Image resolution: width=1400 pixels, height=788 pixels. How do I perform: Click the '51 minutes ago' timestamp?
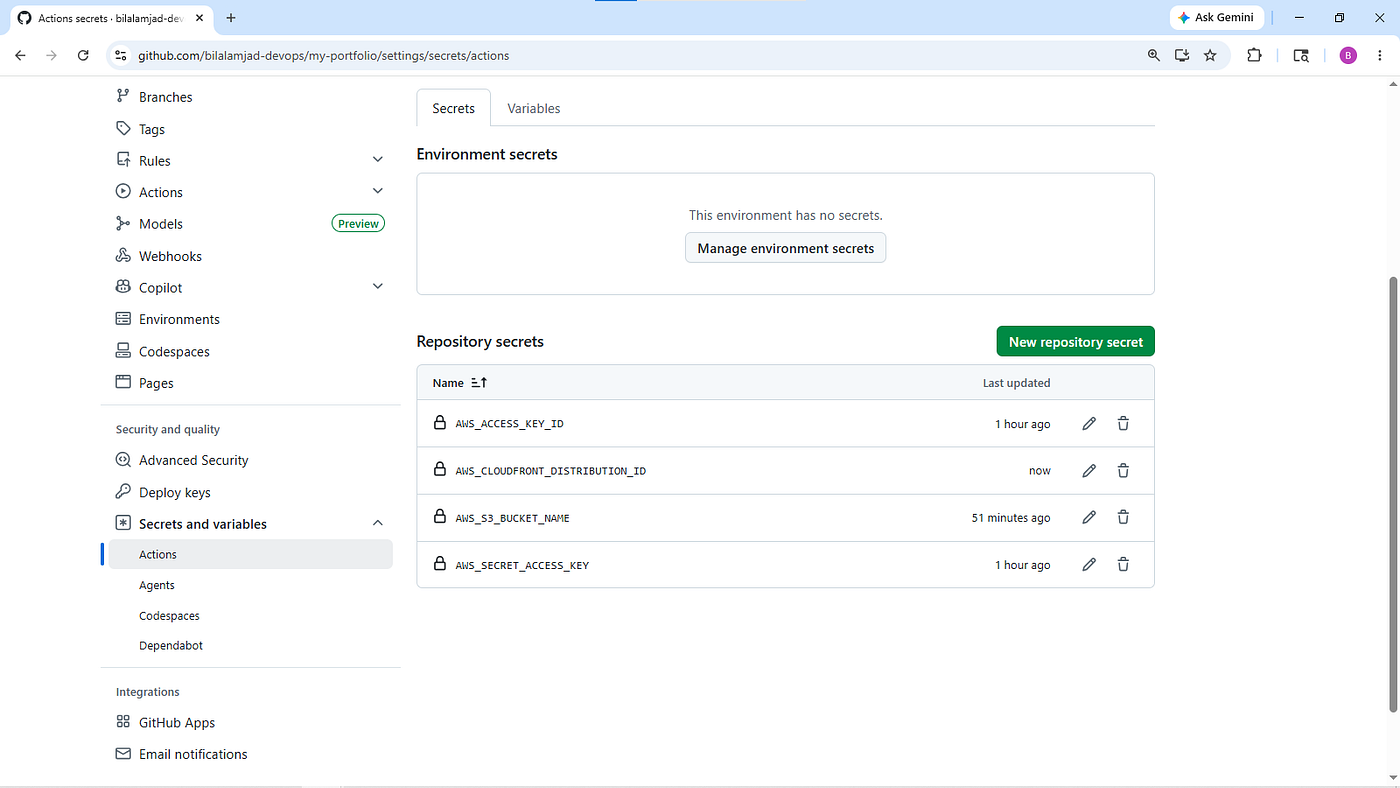click(x=1011, y=518)
